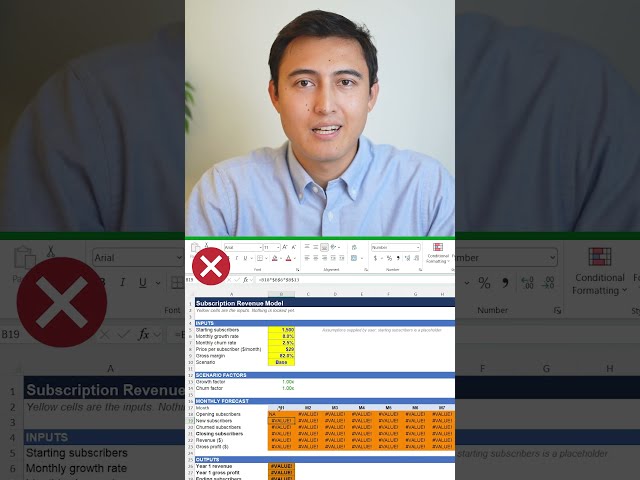Open Font dialog launcher in center ribbon

298,270
